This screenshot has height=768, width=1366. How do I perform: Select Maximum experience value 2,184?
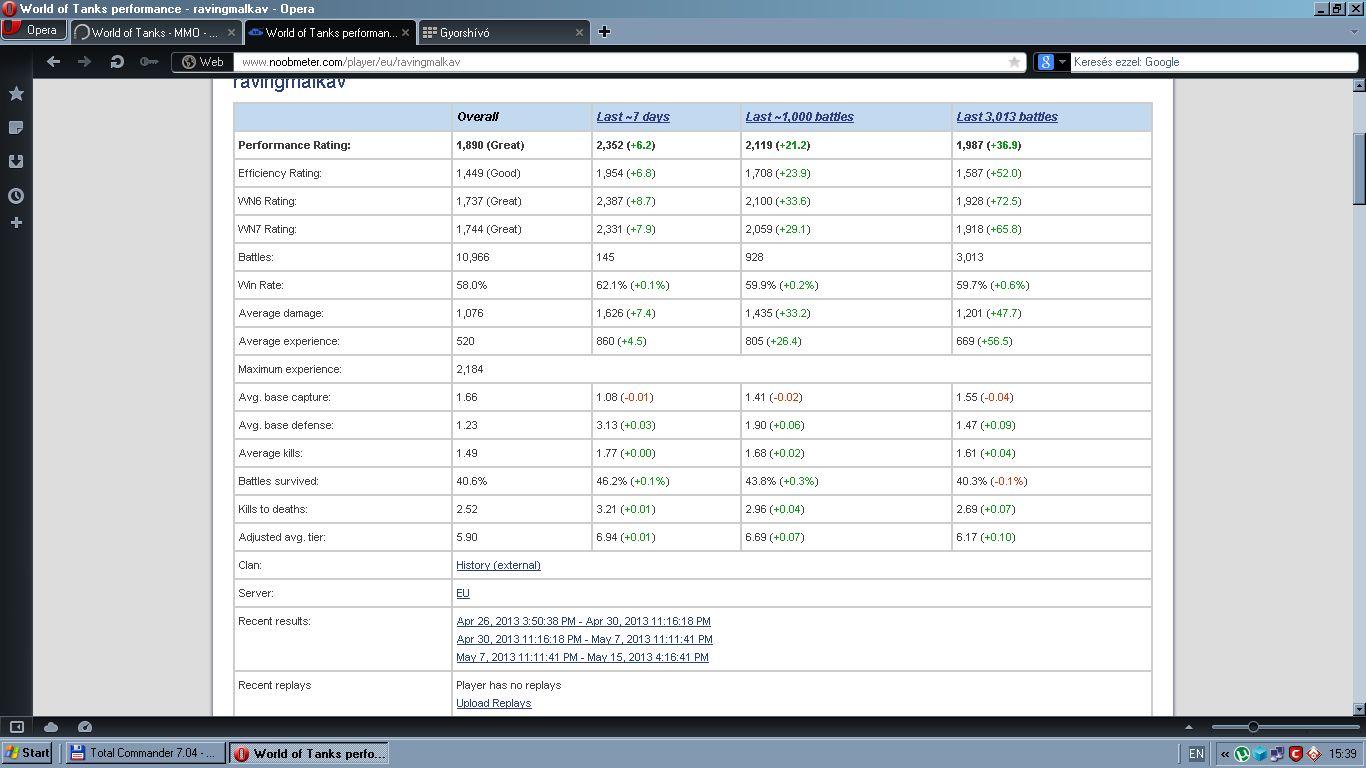tap(470, 369)
